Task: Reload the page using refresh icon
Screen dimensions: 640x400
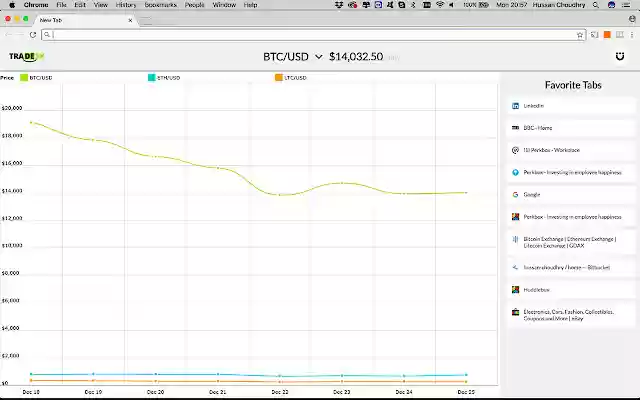Action: click(33, 35)
